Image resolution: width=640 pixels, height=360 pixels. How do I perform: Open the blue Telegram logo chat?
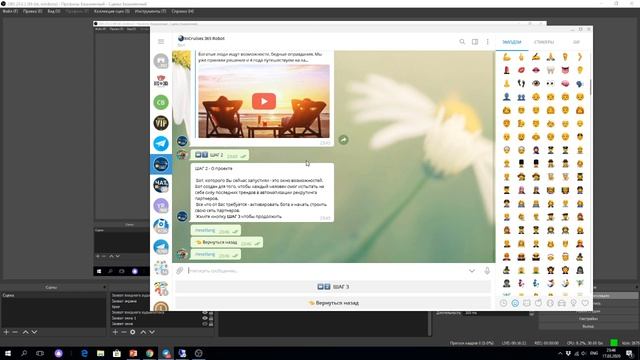[161, 144]
